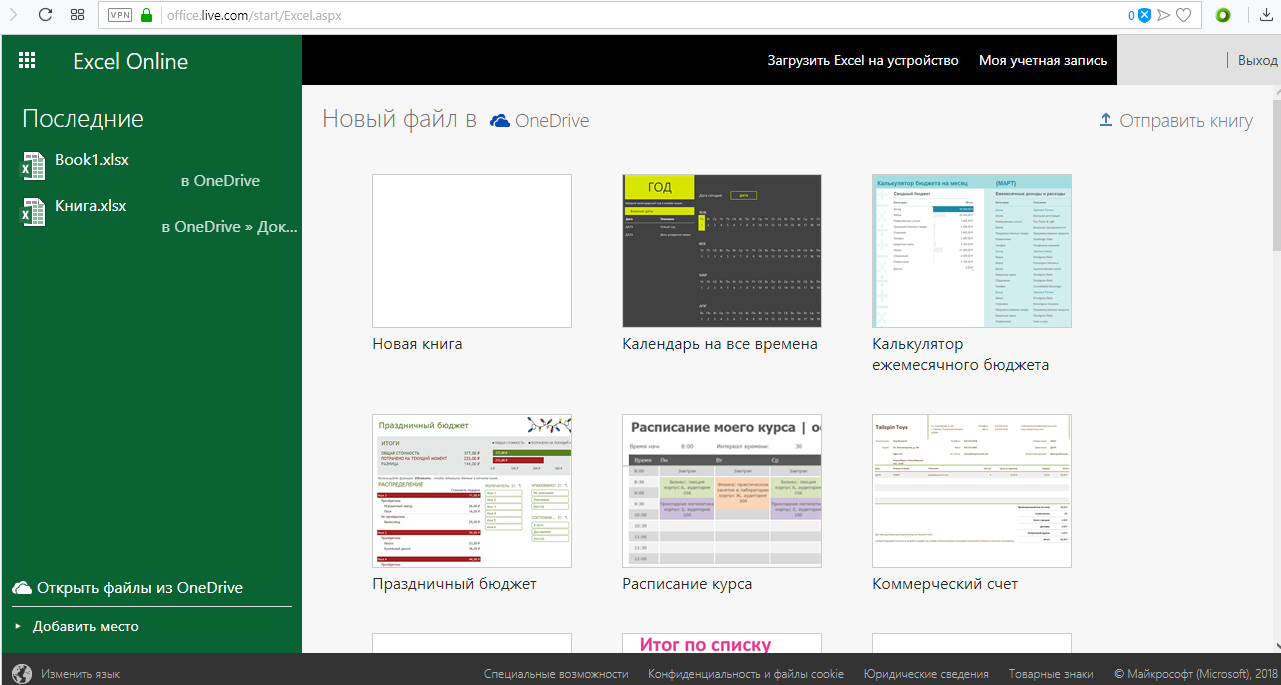Click the OneDrive cloud icon beside Новый файл в
The width and height of the screenshot is (1281, 685).
click(x=500, y=121)
